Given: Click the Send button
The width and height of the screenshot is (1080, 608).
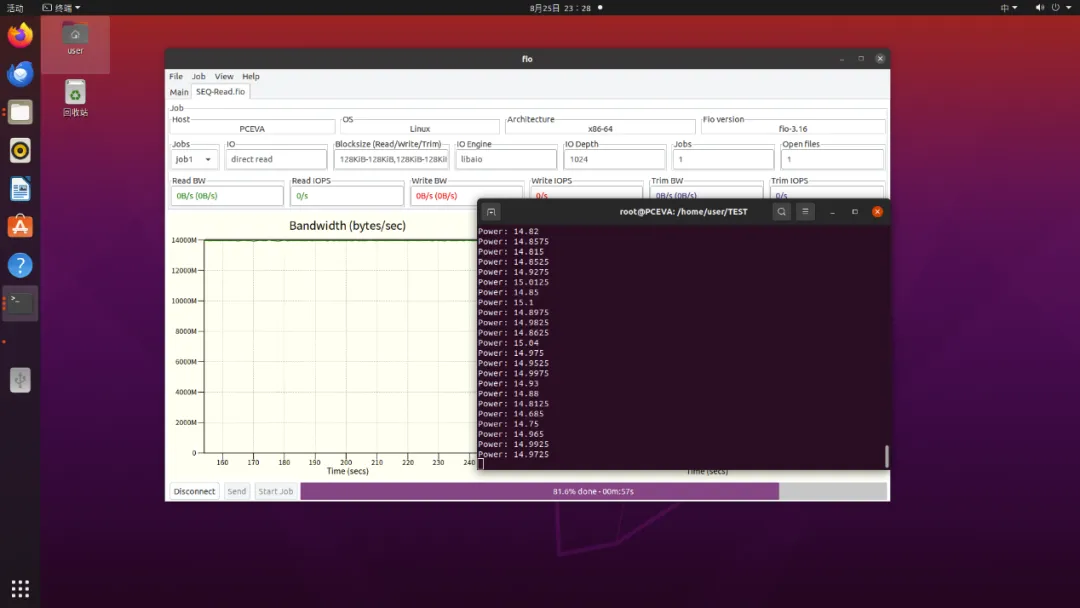Looking at the screenshot, I should [x=236, y=491].
